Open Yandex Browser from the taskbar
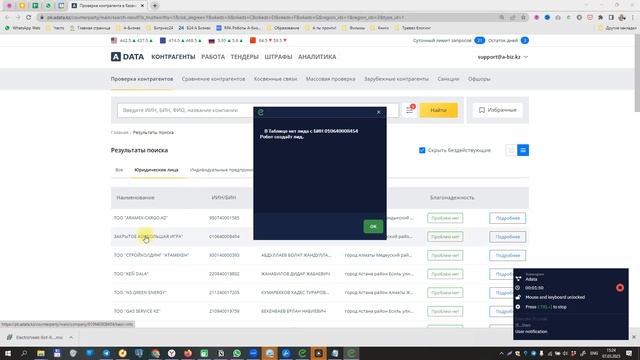Image resolution: width=640 pixels, height=360 pixels. pyautogui.click(x=171, y=353)
